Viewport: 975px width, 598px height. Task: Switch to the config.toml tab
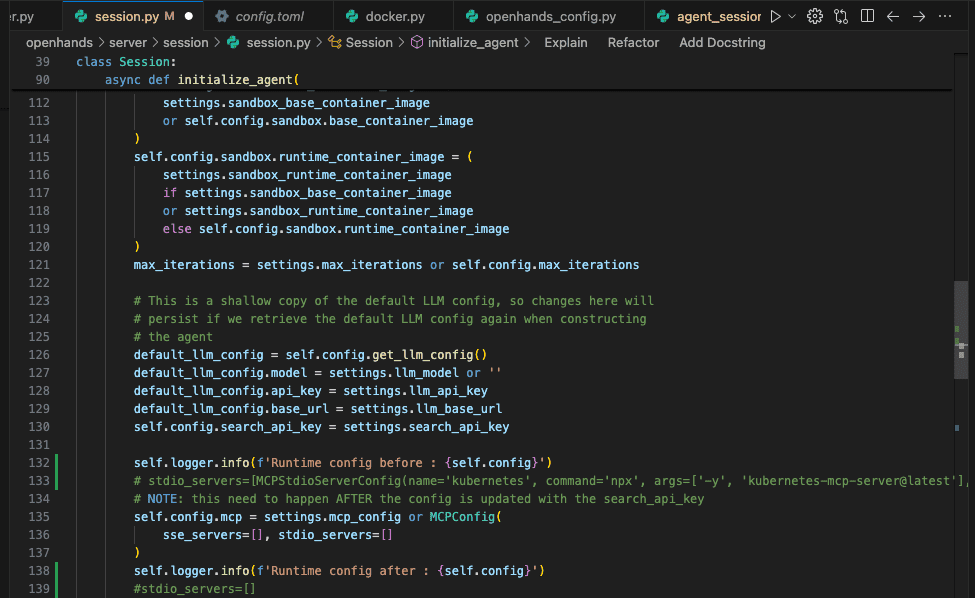269,17
